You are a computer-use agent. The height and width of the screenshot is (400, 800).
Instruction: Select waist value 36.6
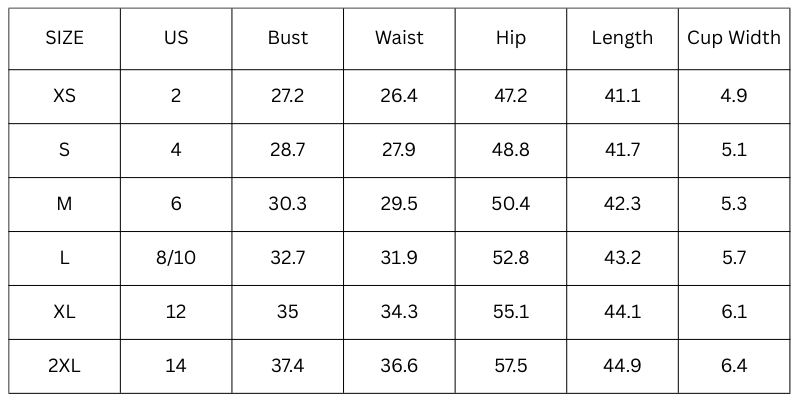(399, 366)
